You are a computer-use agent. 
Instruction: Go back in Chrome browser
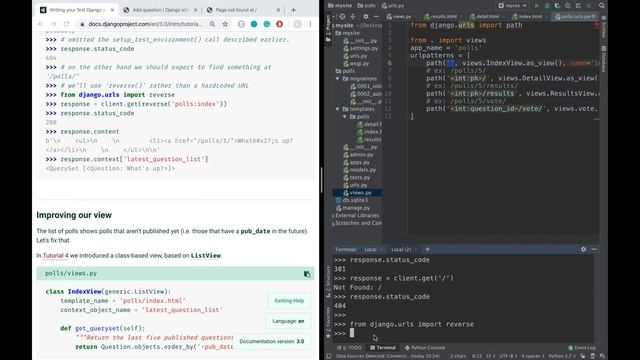40,24
